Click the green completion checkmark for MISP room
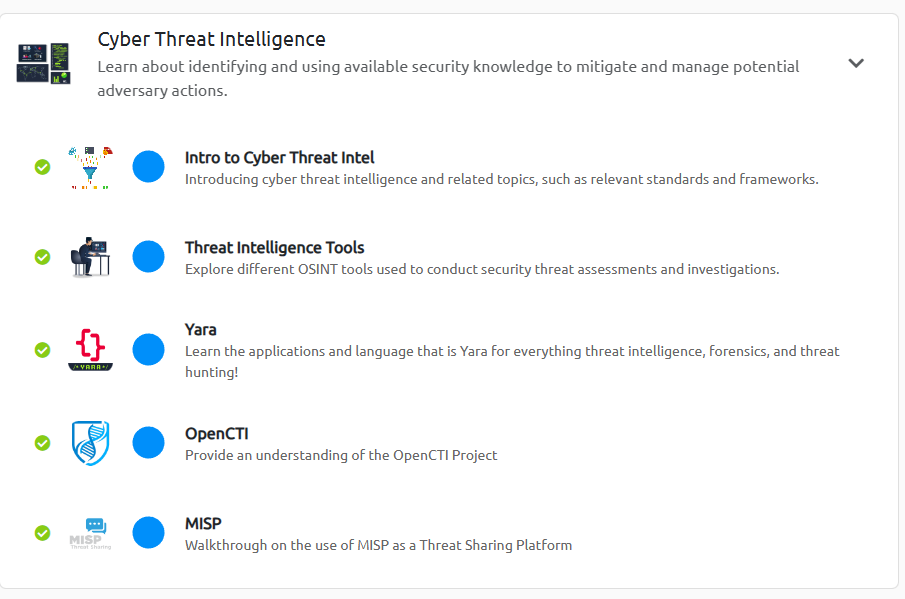This screenshot has width=905, height=599. (42, 533)
